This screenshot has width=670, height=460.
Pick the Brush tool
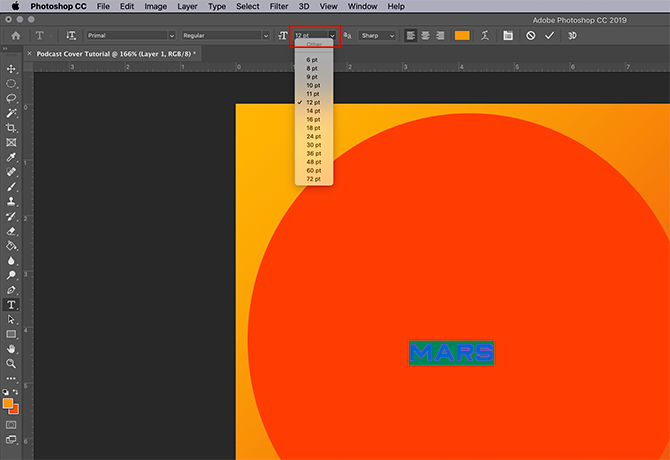click(12, 187)
